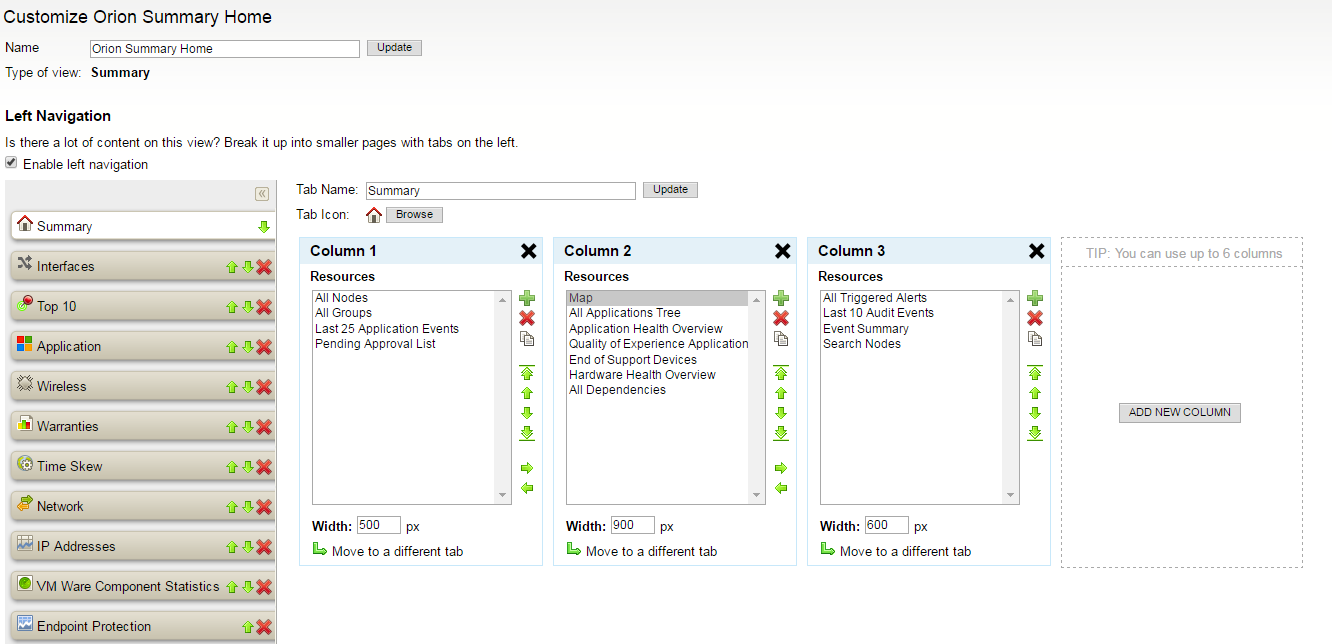The image size is (1332, 644).
Task: Focus the Tab Name input field
Action: click(500, 191)
